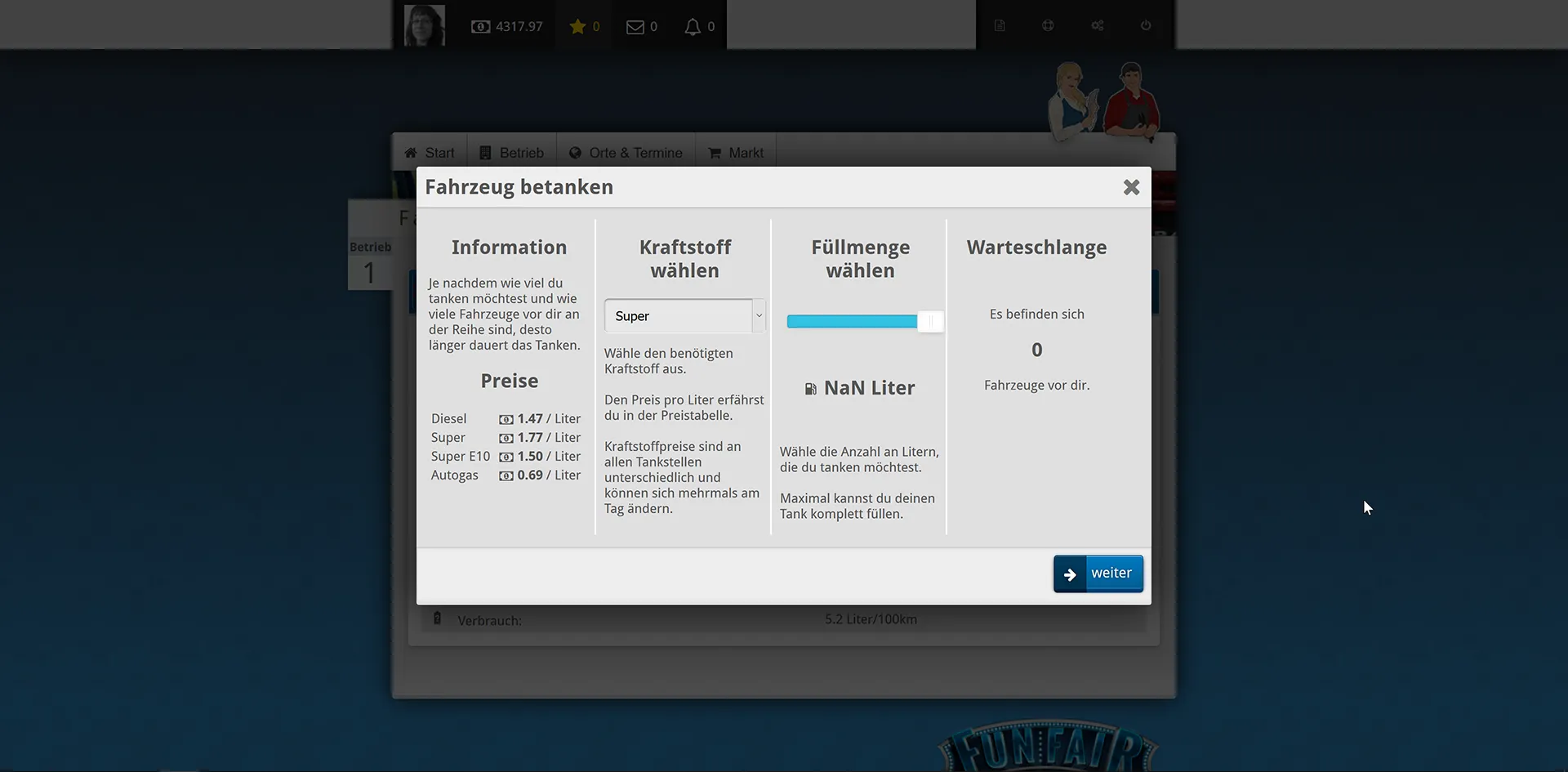Click the Füllmenge slider handle

pyautogui.click(x=929, y=322)
